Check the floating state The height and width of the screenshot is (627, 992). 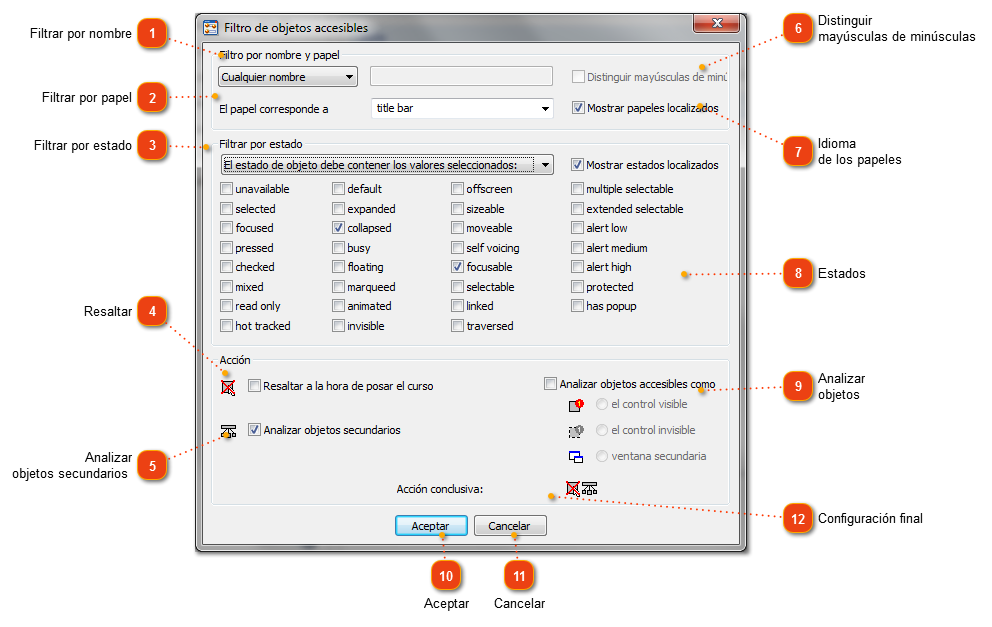(x=338, y=266)
